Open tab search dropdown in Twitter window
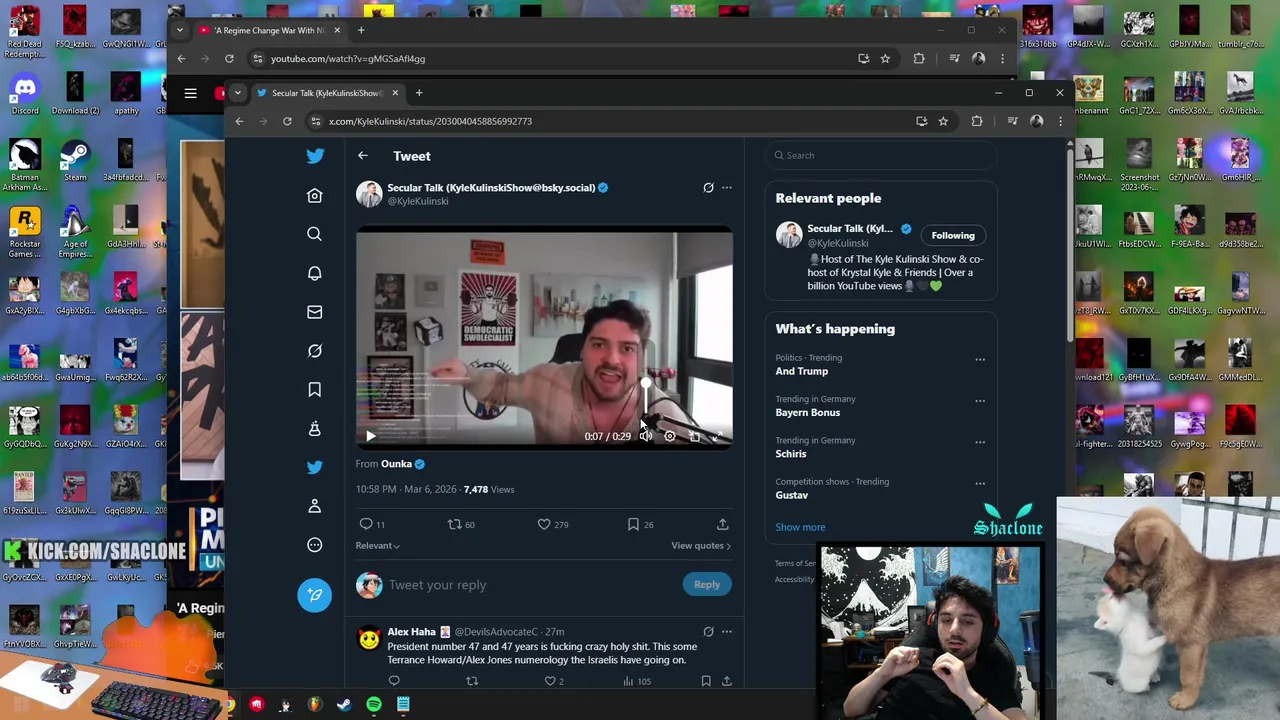The width and height of the screenshot is (1280, 720). click(x=237, y=93)
